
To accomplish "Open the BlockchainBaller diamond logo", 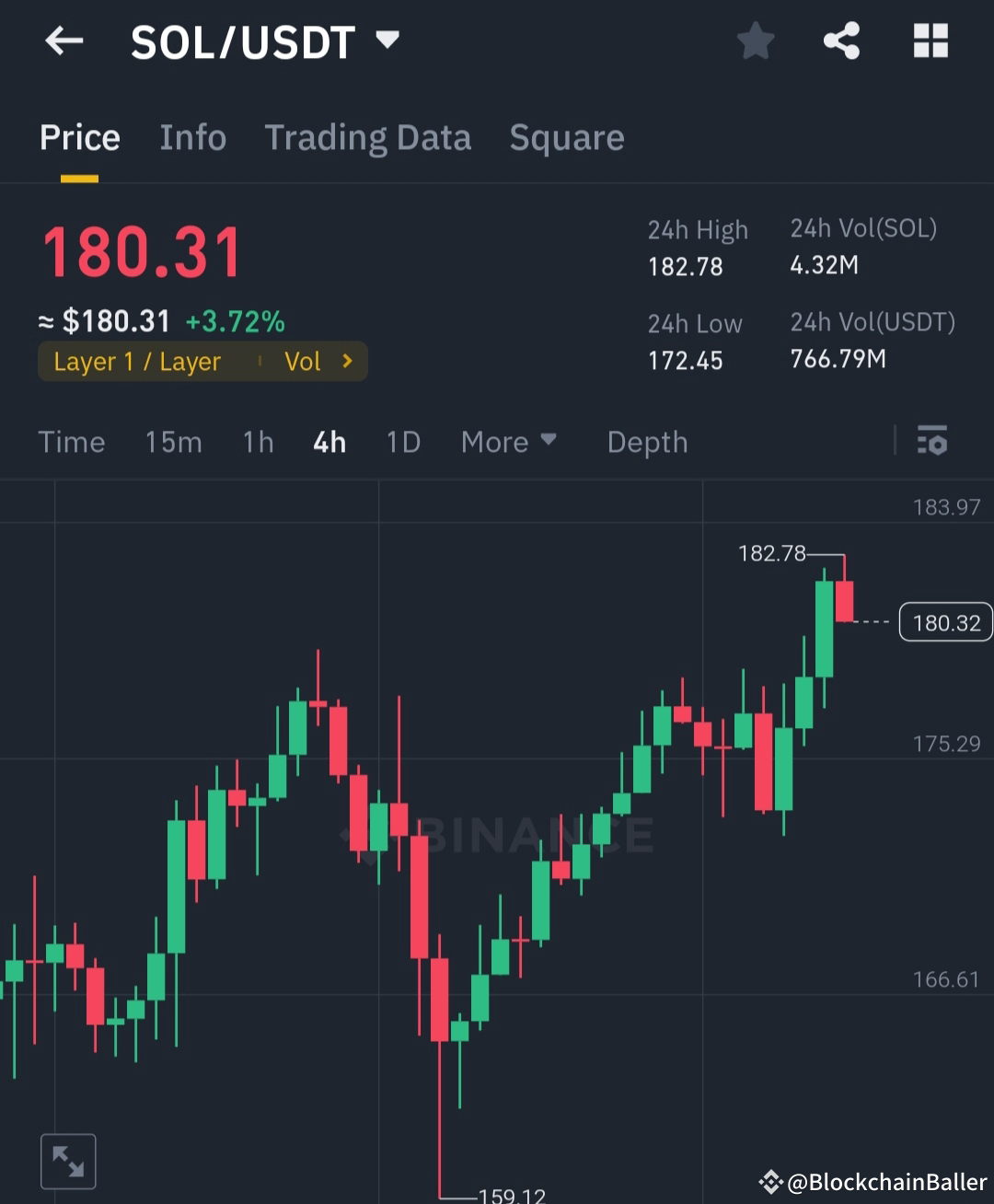I will pos(771,1178).
